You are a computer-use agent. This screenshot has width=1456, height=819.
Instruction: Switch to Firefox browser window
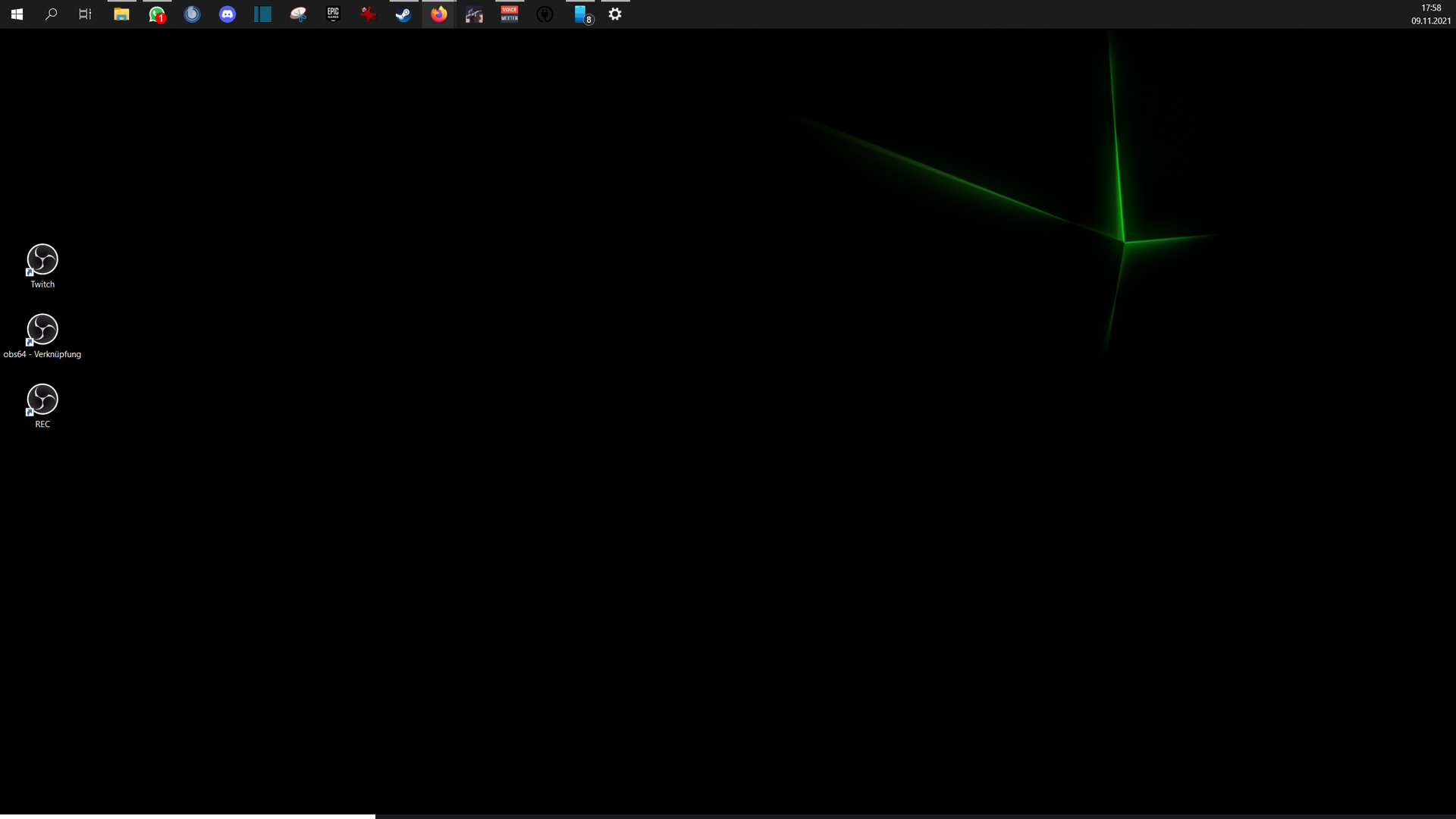439,14
